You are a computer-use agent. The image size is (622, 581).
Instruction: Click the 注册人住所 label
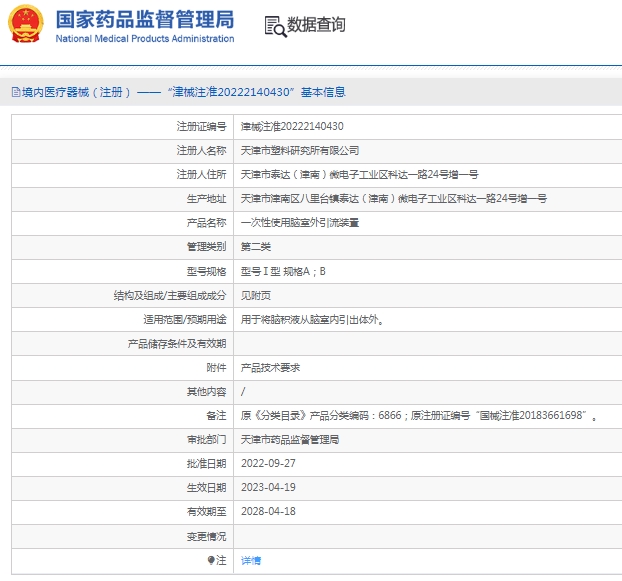coord(202,174)
